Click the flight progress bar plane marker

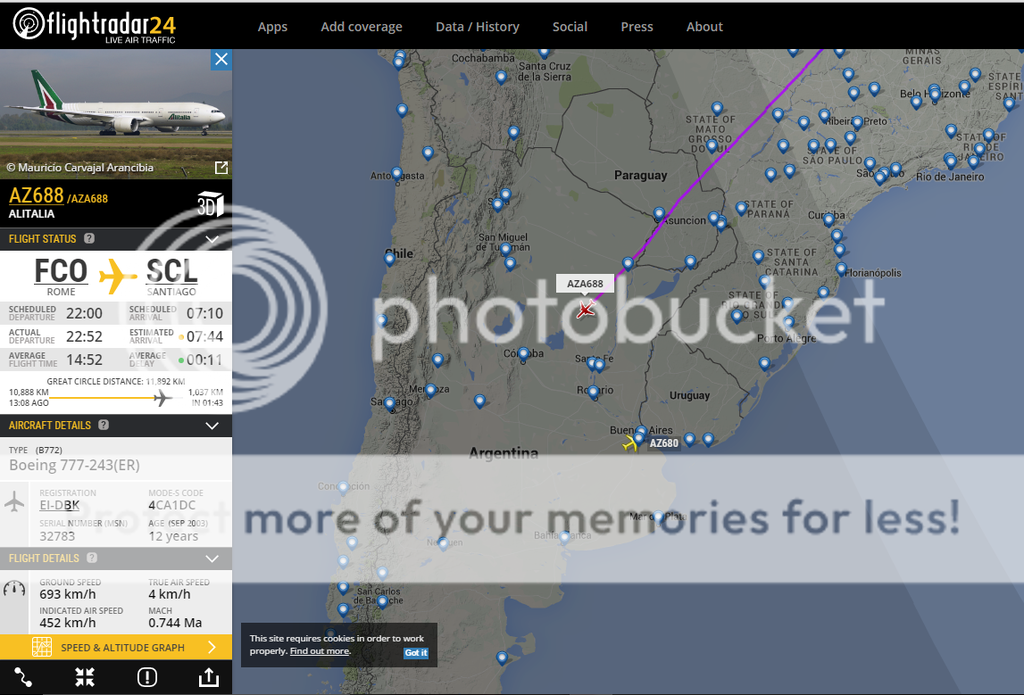pos(161,398)
